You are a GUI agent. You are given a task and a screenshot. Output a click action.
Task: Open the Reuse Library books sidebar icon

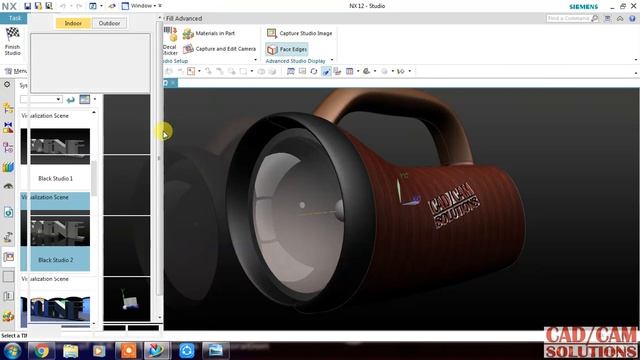click(8, 167)
